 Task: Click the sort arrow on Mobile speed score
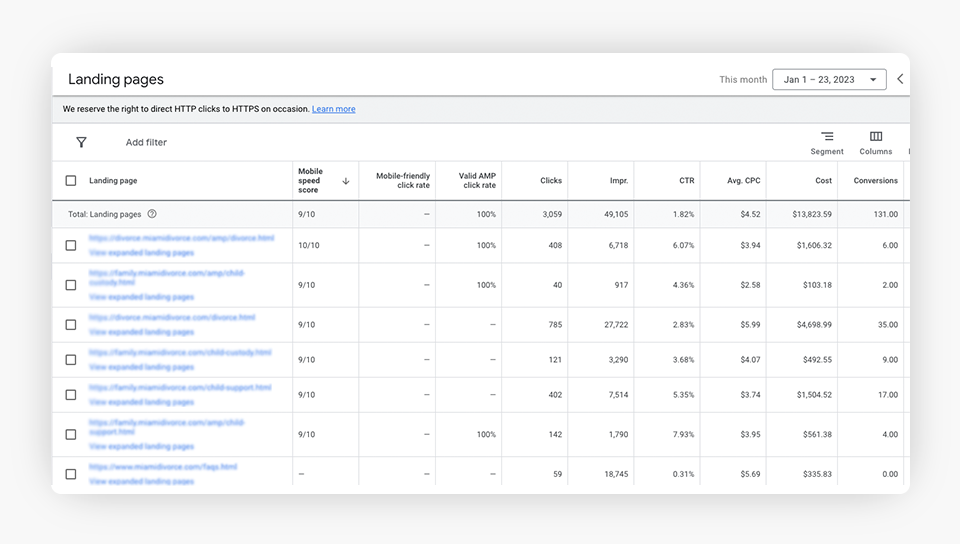[x=346, y=181]
